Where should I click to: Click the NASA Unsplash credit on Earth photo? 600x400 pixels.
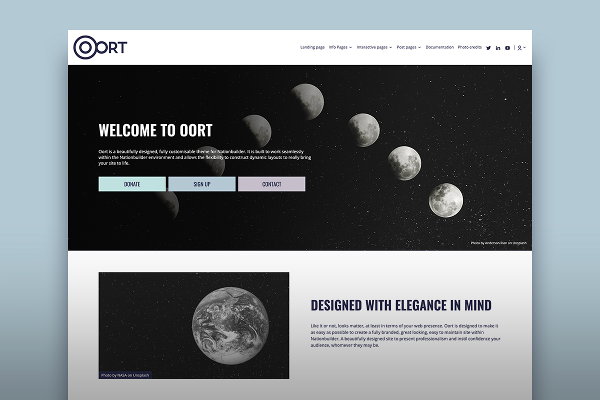(x=125, y=375)
